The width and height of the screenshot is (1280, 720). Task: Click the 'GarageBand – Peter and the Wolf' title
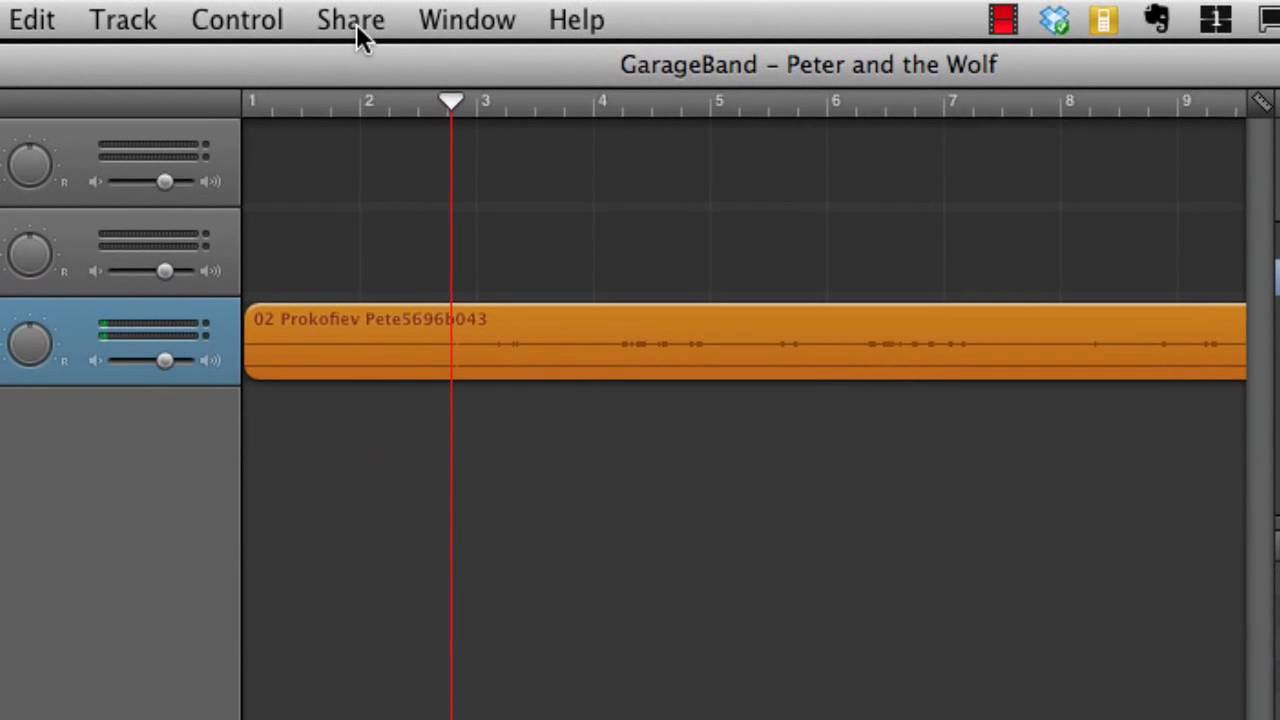click(x=808, y=65)
